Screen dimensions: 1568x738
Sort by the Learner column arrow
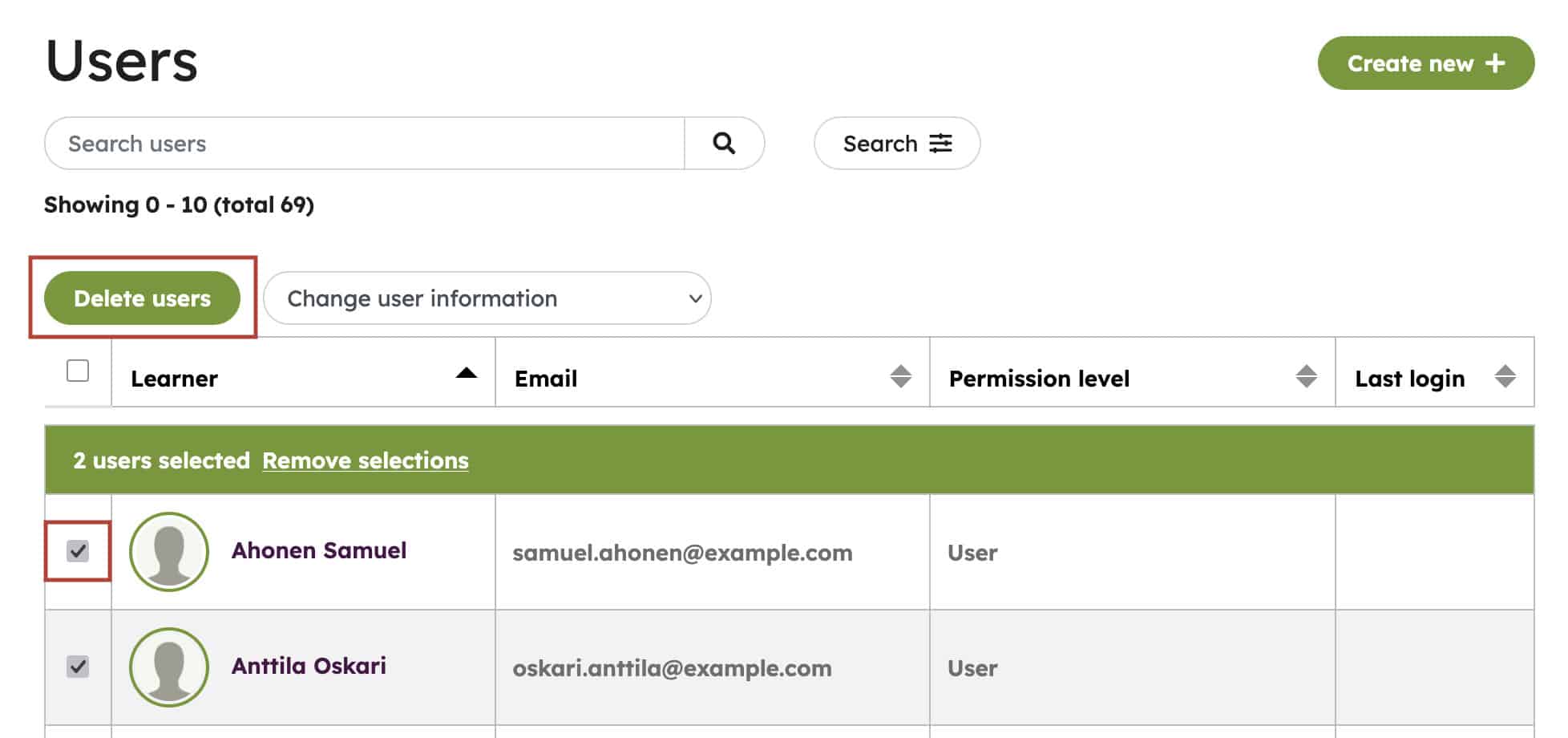pos(467,373)
